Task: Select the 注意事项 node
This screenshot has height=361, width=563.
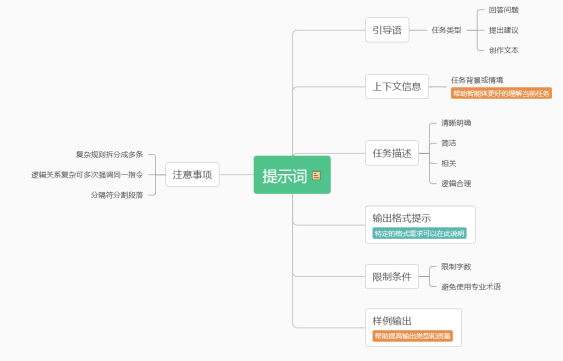Action: 192,175
